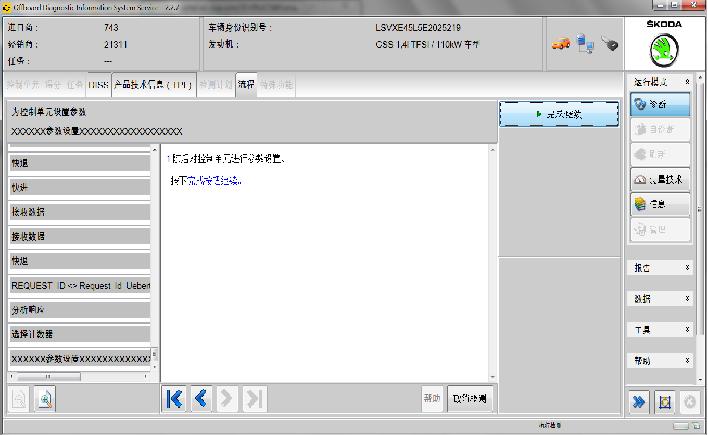
Task: Click the magnifier document icon at bottom left
Action: click(45, 399)
